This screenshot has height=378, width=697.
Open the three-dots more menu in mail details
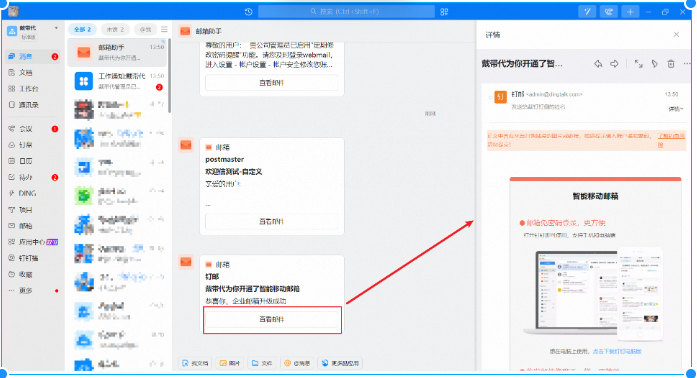(x=687, y=64)
